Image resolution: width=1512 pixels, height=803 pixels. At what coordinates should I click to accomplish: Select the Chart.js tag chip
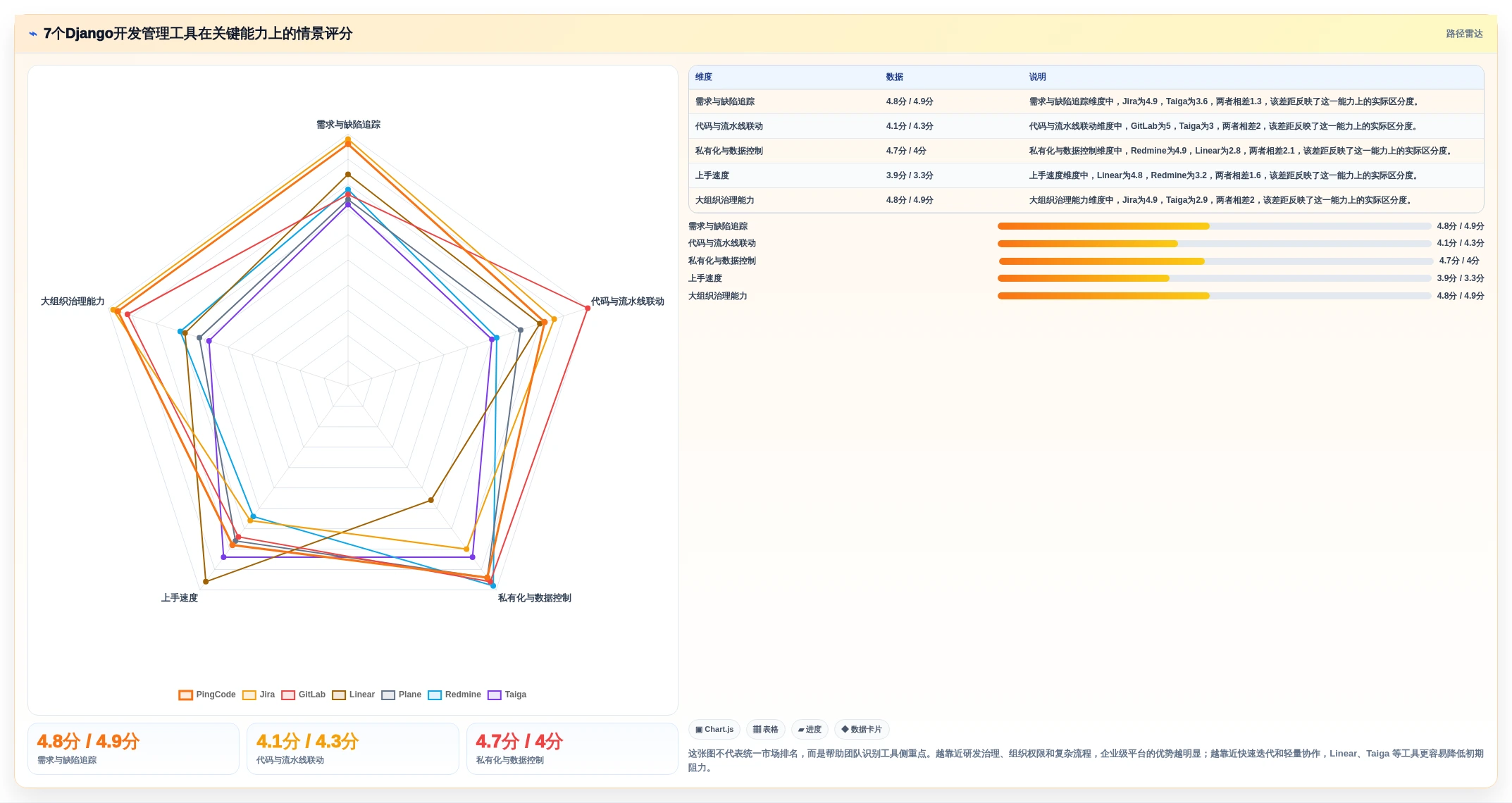714,729
